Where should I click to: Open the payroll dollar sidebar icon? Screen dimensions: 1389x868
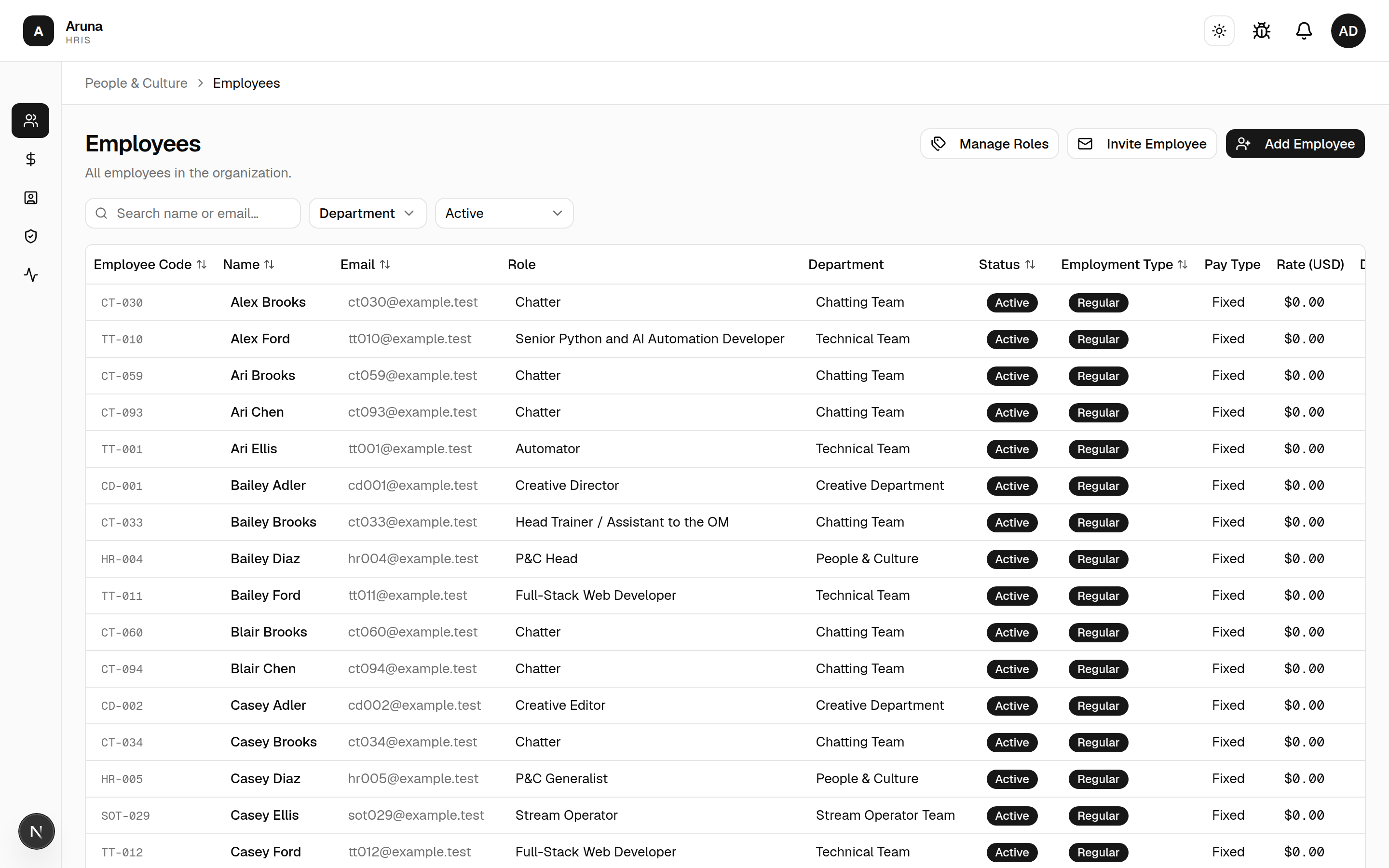tap(30, 159)
